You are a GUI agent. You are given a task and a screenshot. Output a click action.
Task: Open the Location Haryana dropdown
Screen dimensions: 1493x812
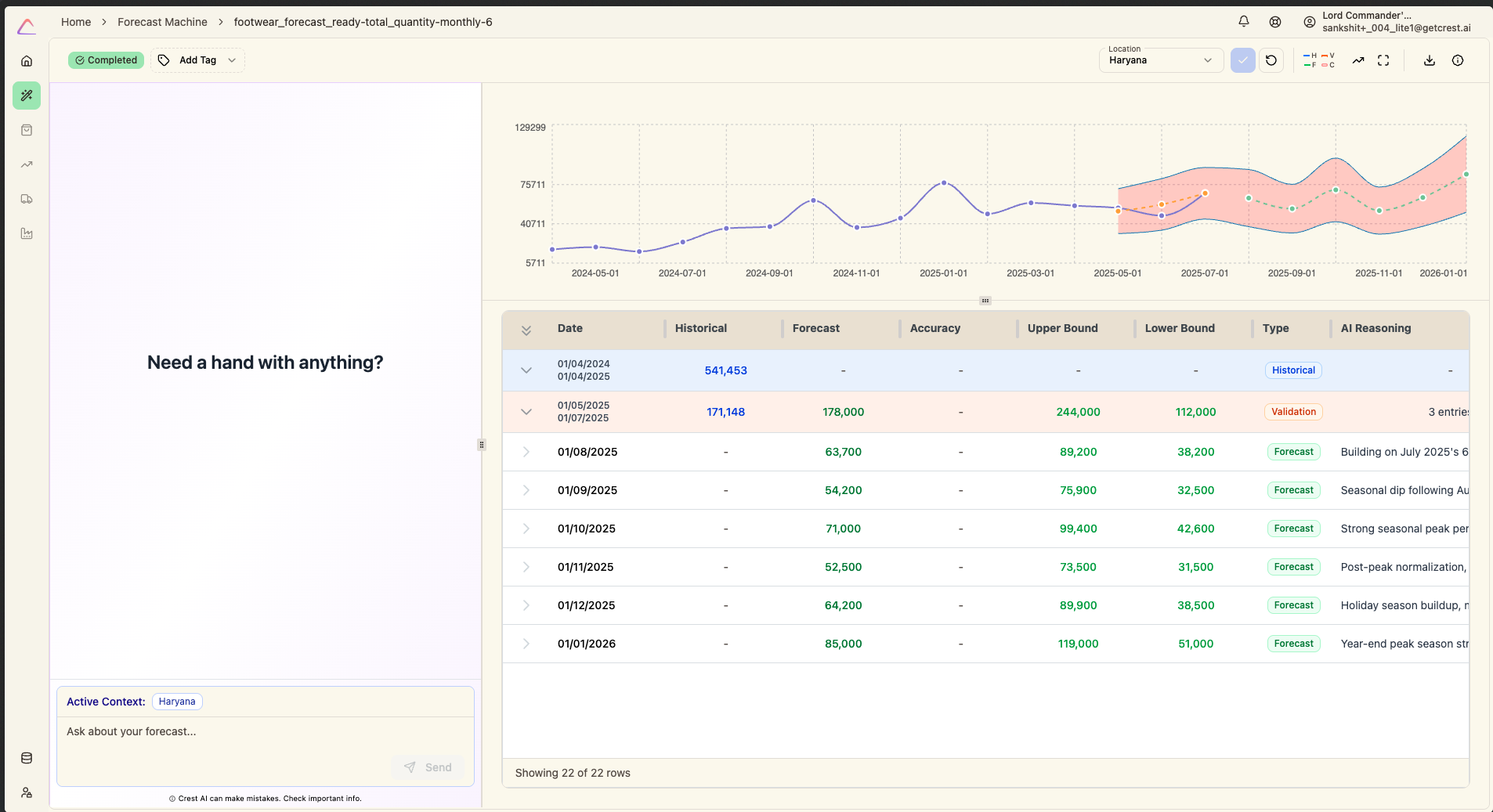[x=1160, y=60]
